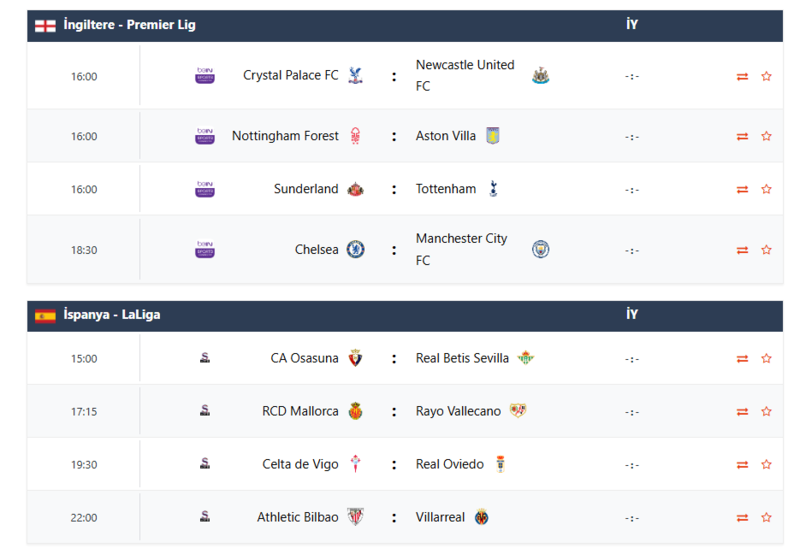Click the beIN Sports icon for Crystal Palace match

205,75
